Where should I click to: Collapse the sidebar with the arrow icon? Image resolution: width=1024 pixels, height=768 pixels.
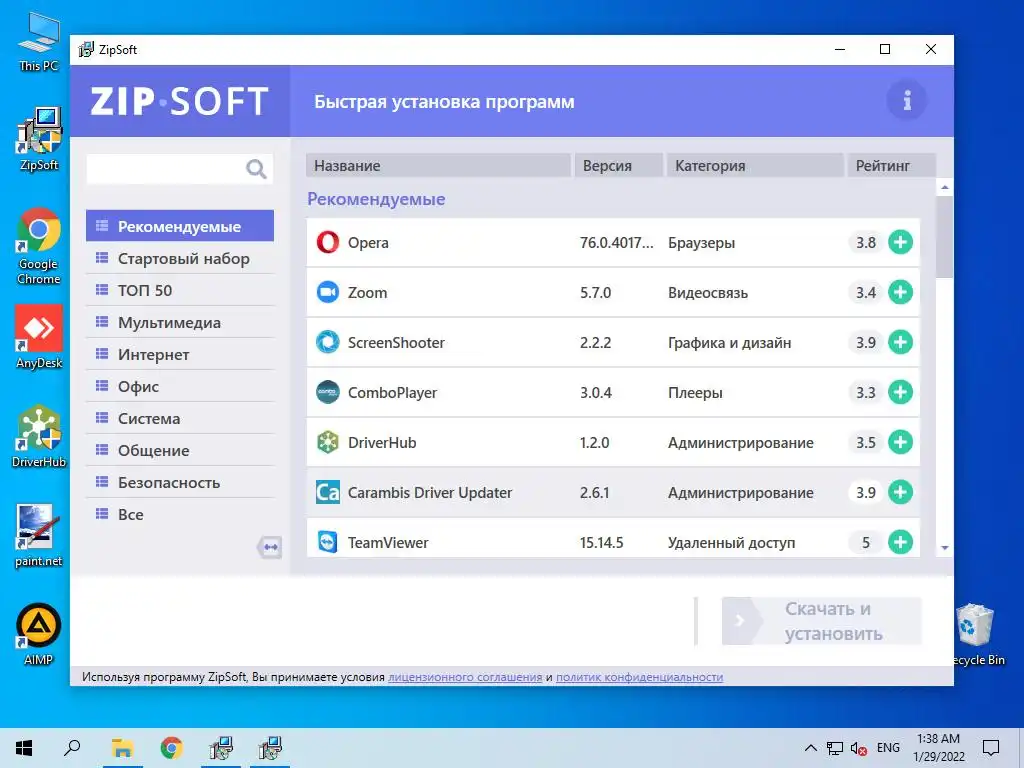pyautogui.click(x=270, y=547)
